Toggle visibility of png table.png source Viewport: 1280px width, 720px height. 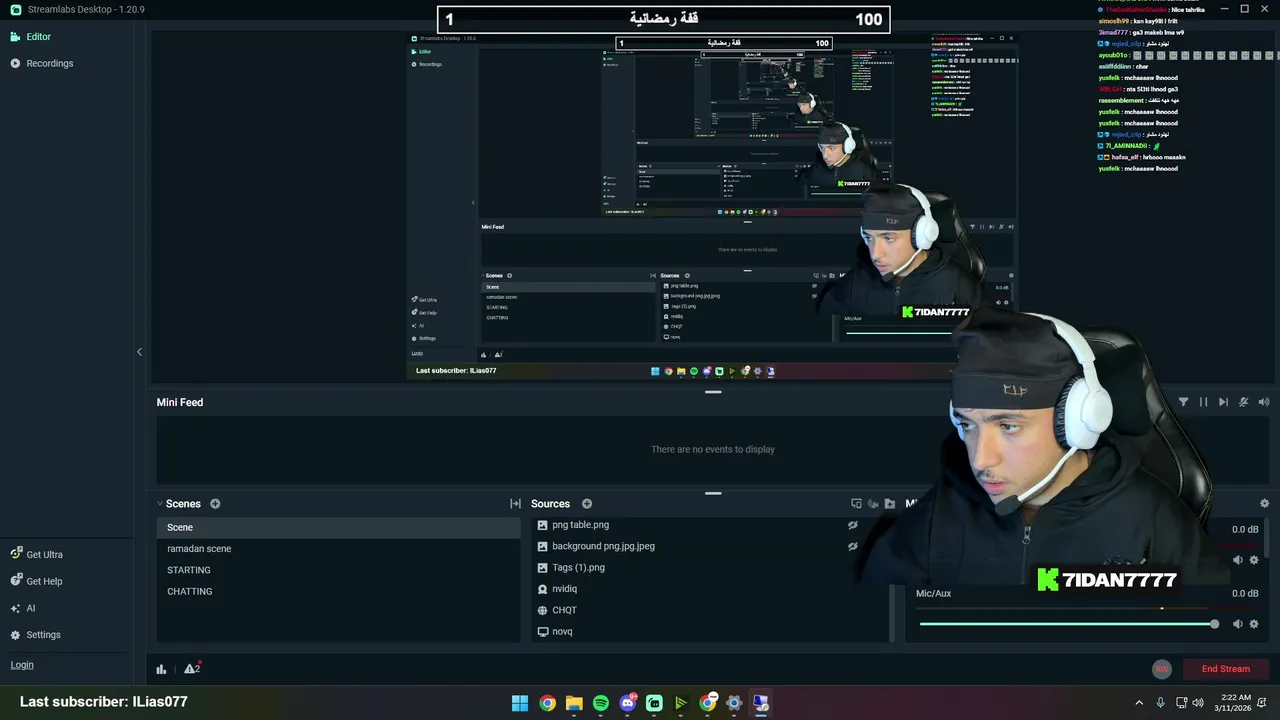853,525
